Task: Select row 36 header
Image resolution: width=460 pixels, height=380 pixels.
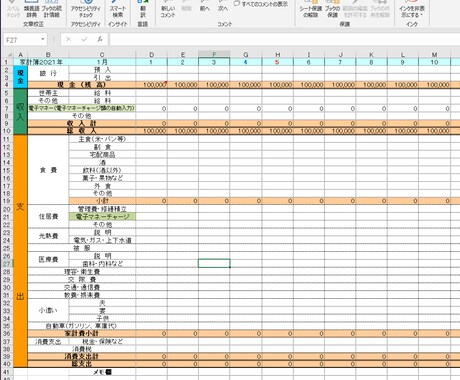Action: pos(7,333)
